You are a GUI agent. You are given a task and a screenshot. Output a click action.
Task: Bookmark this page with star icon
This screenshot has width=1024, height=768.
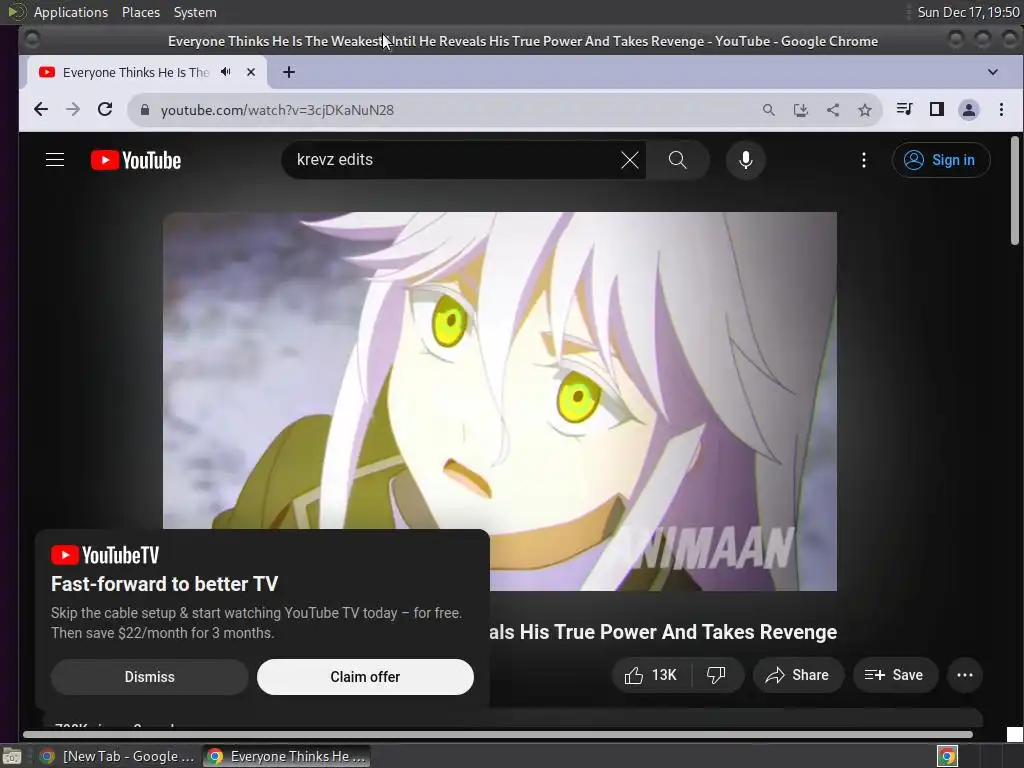point(865,110)
